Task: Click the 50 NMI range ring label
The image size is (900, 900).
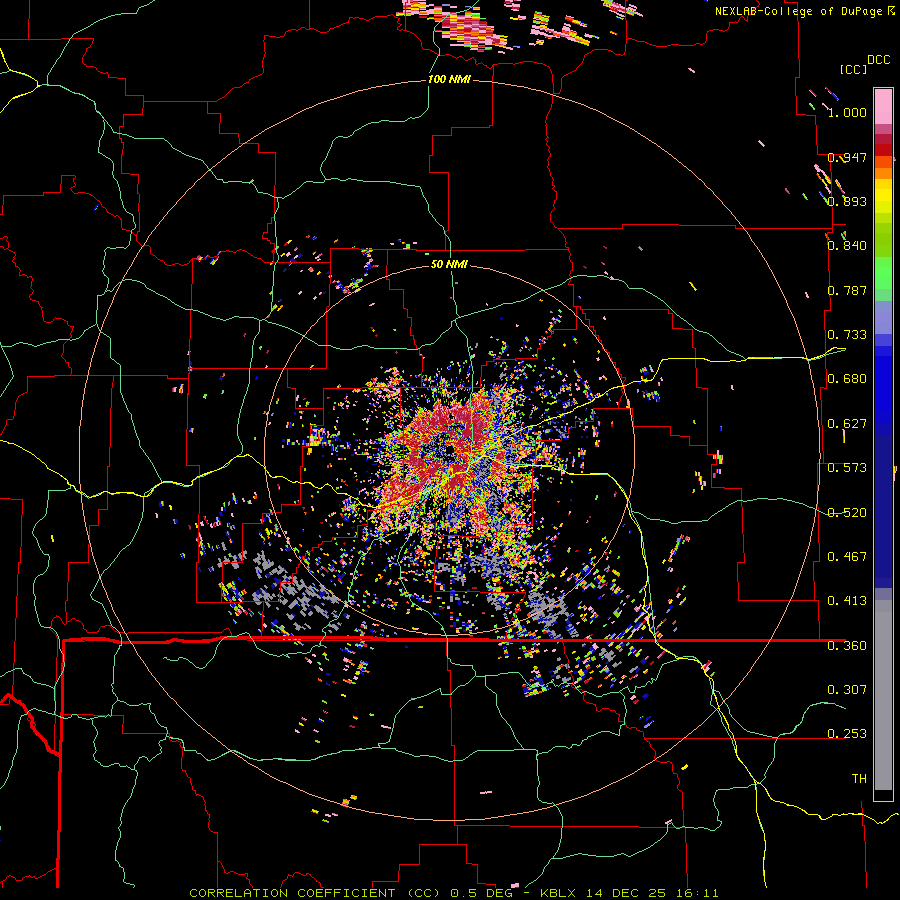Action: [x=449, y=265]
